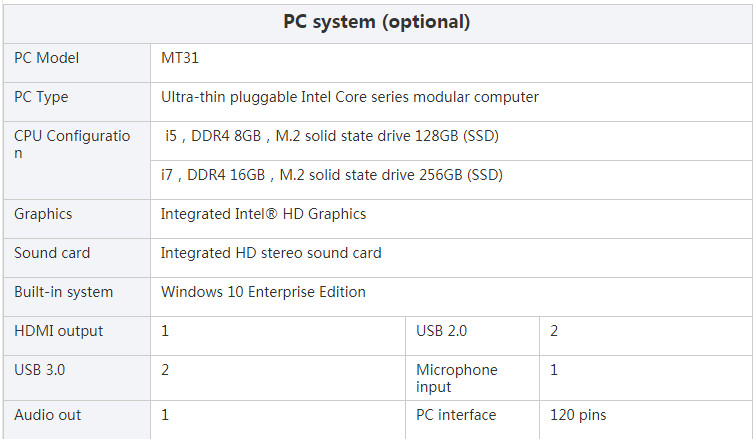The width and height of the screenshot is (754, 439).
Task: Select the "PC Model" label cell
Action: 46,58
